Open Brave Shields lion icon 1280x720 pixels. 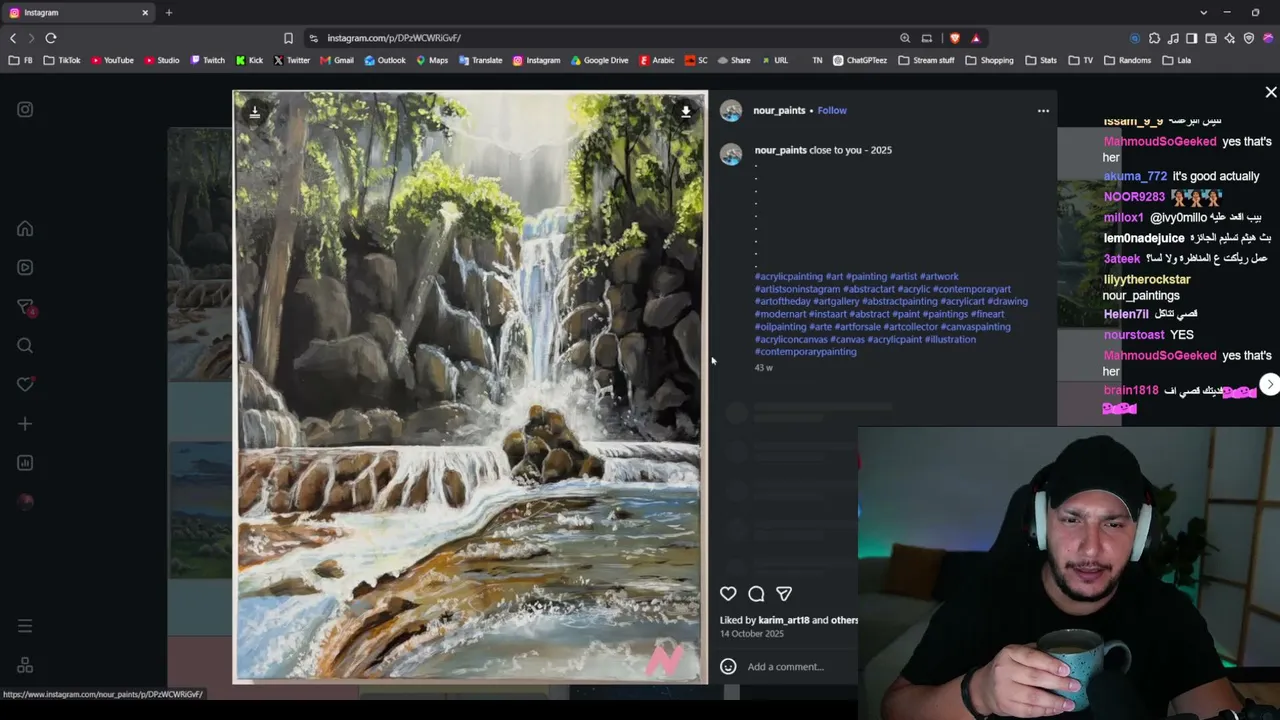tap(955, 38)
